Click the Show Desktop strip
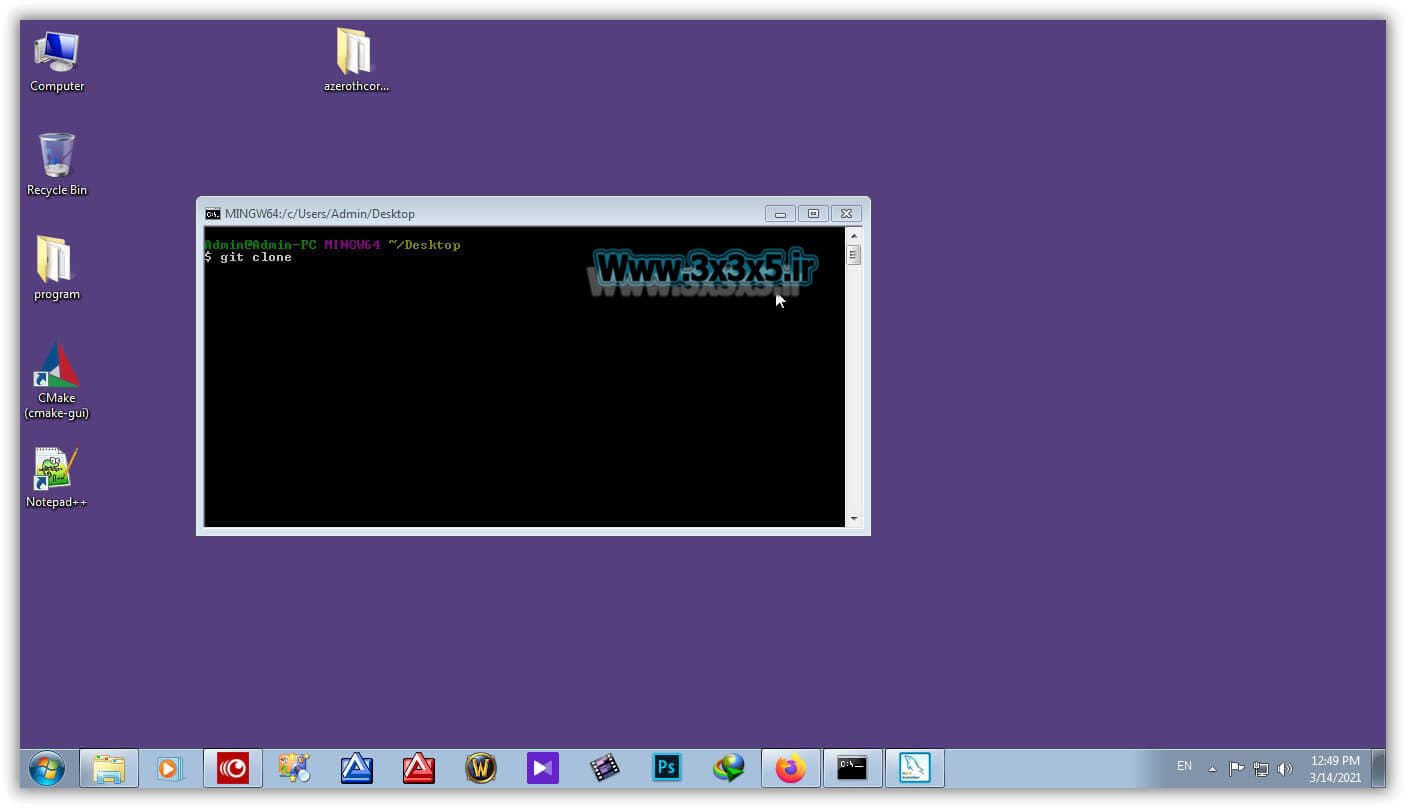The image size is (1406, 808). [1378, 768]
